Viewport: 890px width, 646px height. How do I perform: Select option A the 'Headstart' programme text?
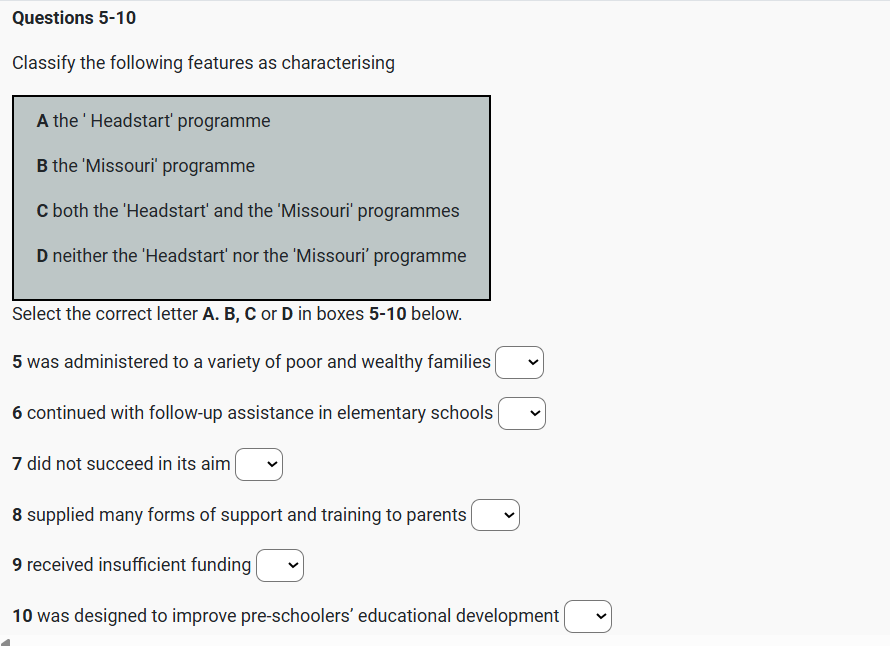pyautogui.click(x=153, y=121)
